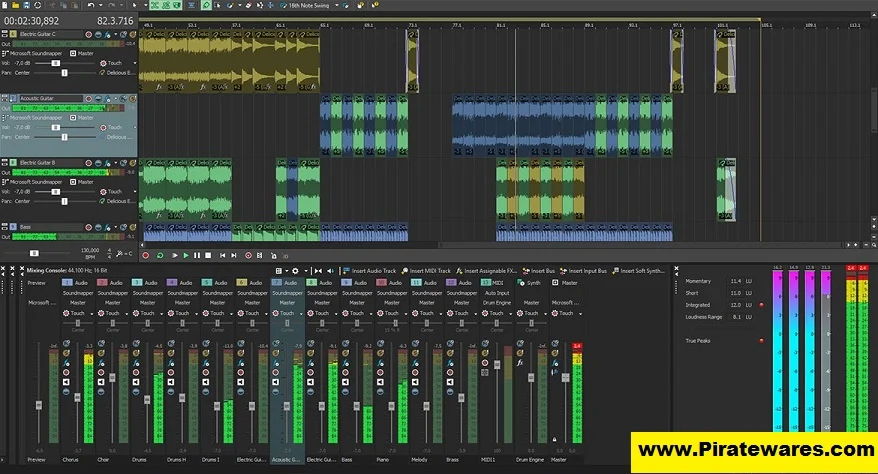Click the Integrated loudness red indicator

(x=762, y=305)
